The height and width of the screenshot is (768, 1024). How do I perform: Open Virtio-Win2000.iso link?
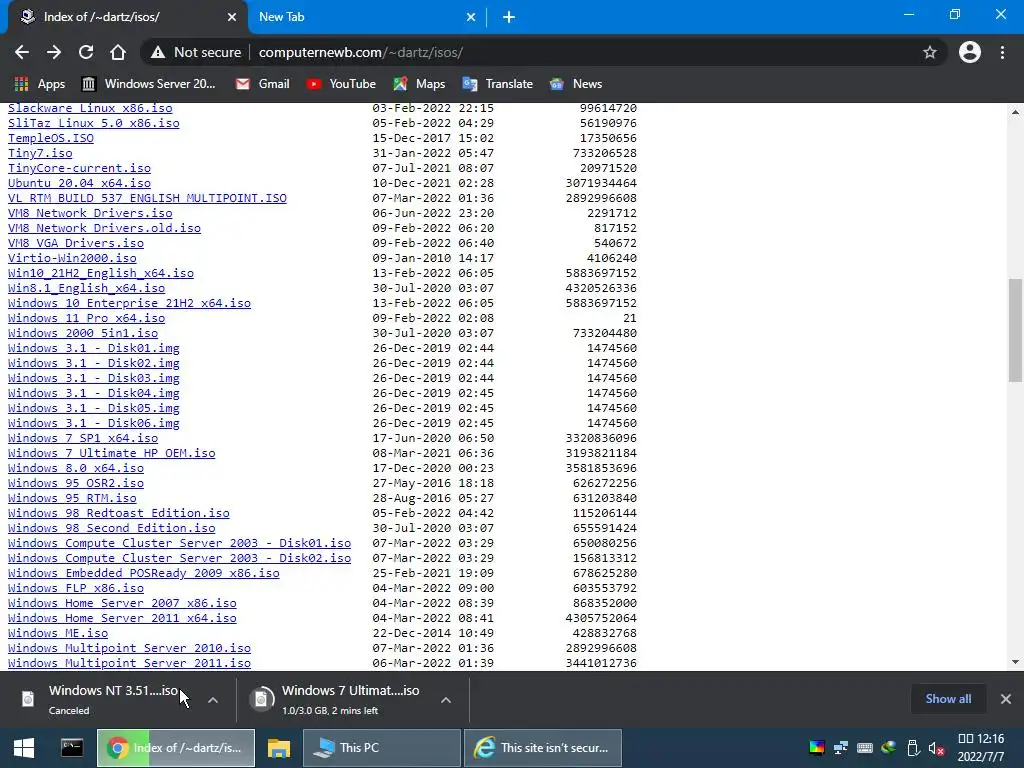72,258
